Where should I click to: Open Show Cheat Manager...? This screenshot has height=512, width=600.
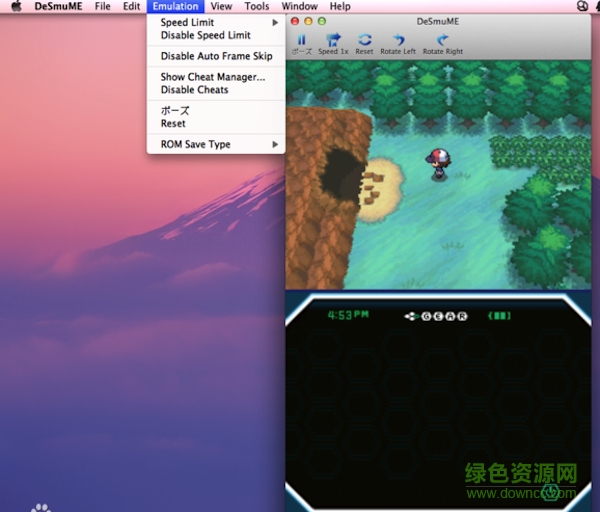pos(216,77)
